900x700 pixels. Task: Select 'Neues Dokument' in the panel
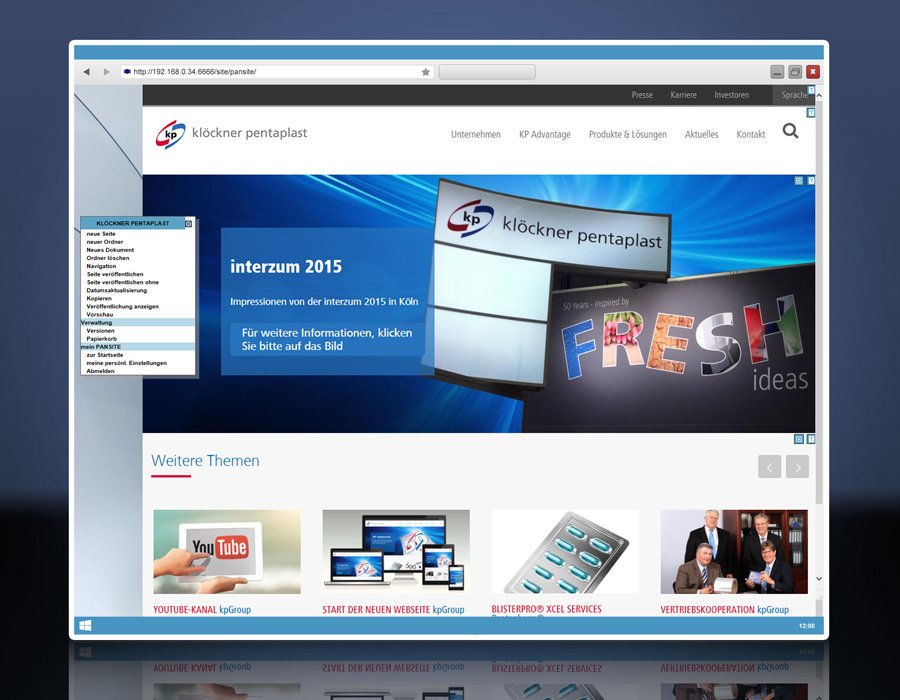coord(110,250)
